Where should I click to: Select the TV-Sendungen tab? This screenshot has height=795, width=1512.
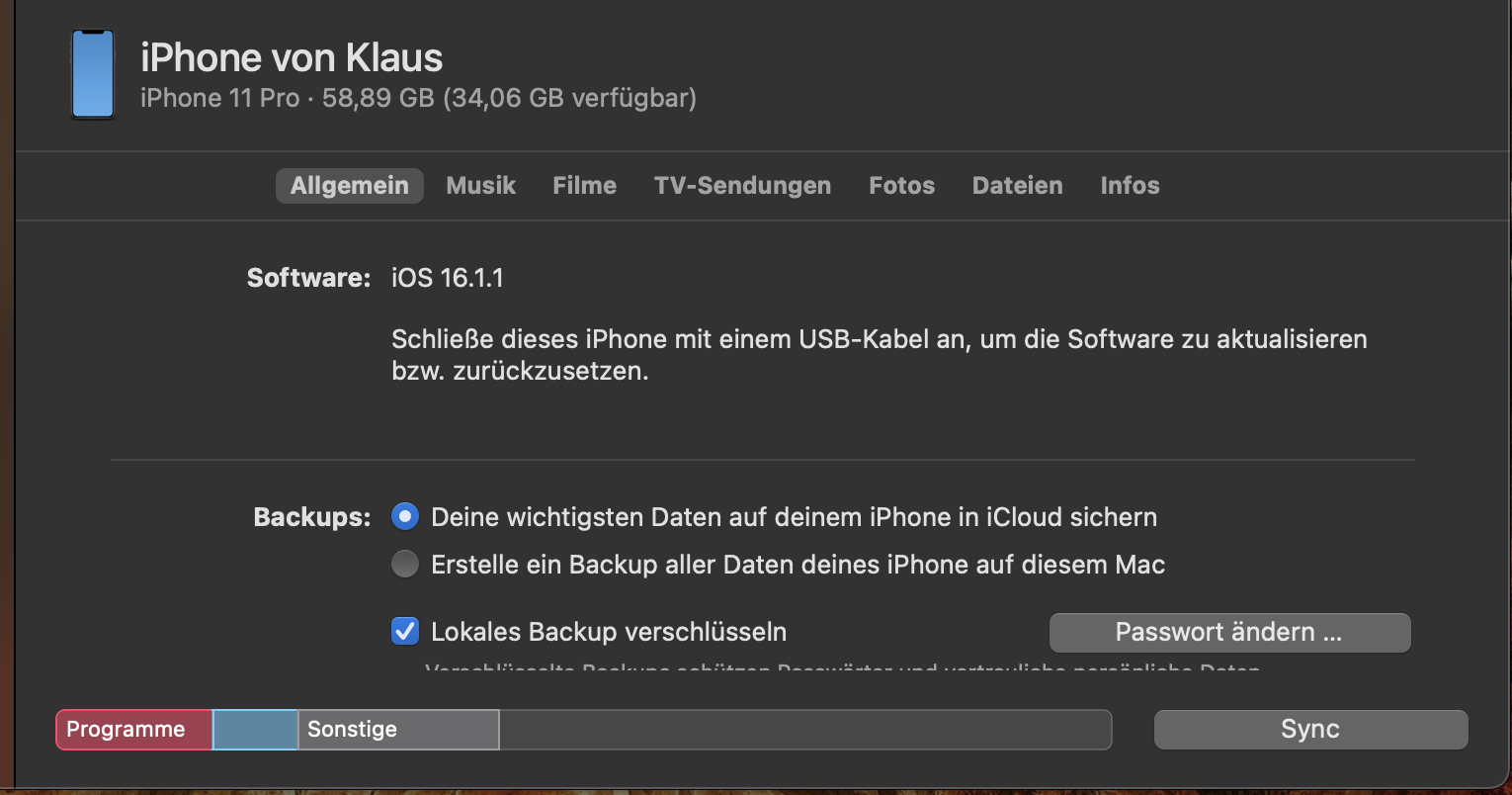point(742,186)
